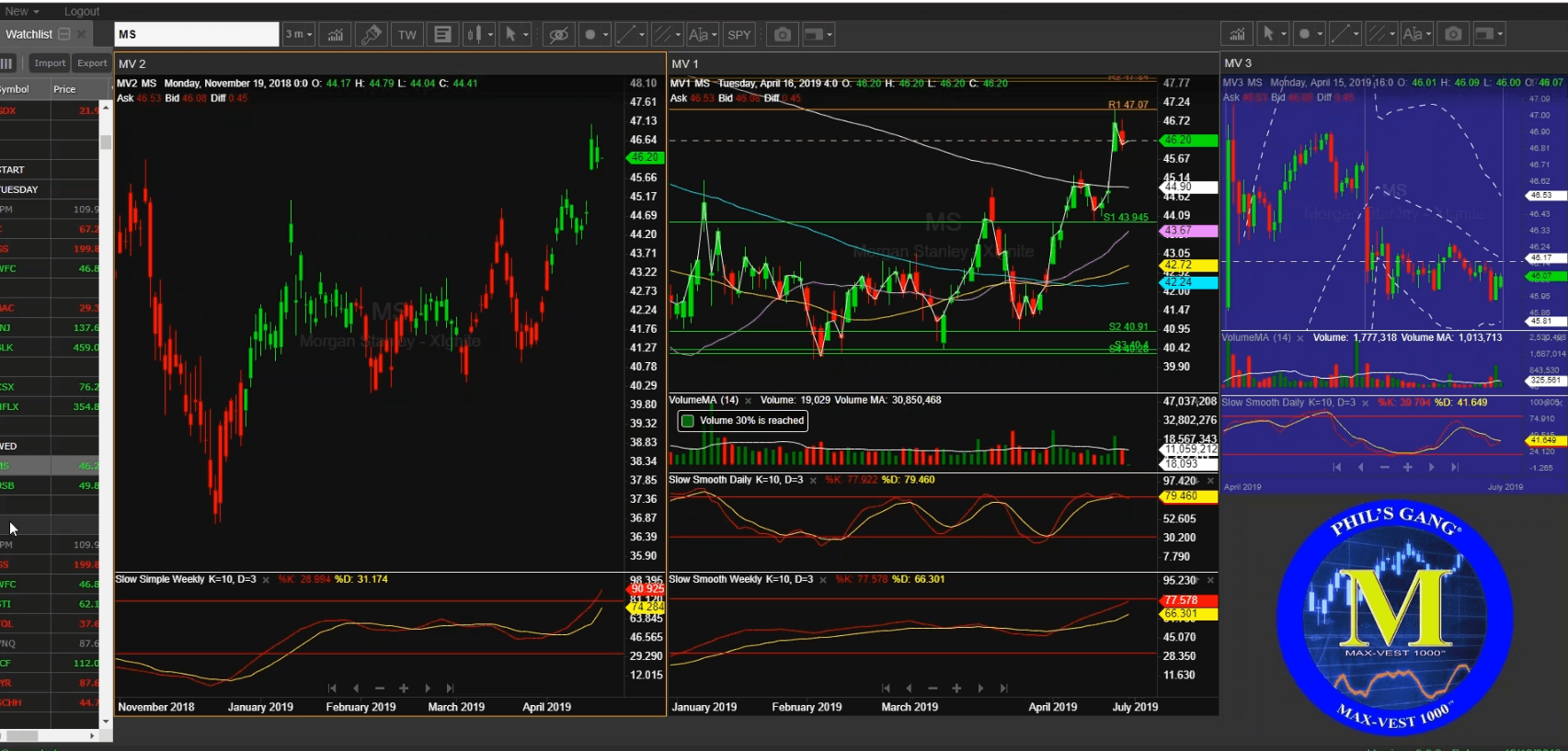
Task: Zoom in the MV 2 chart
Action: 403,688
